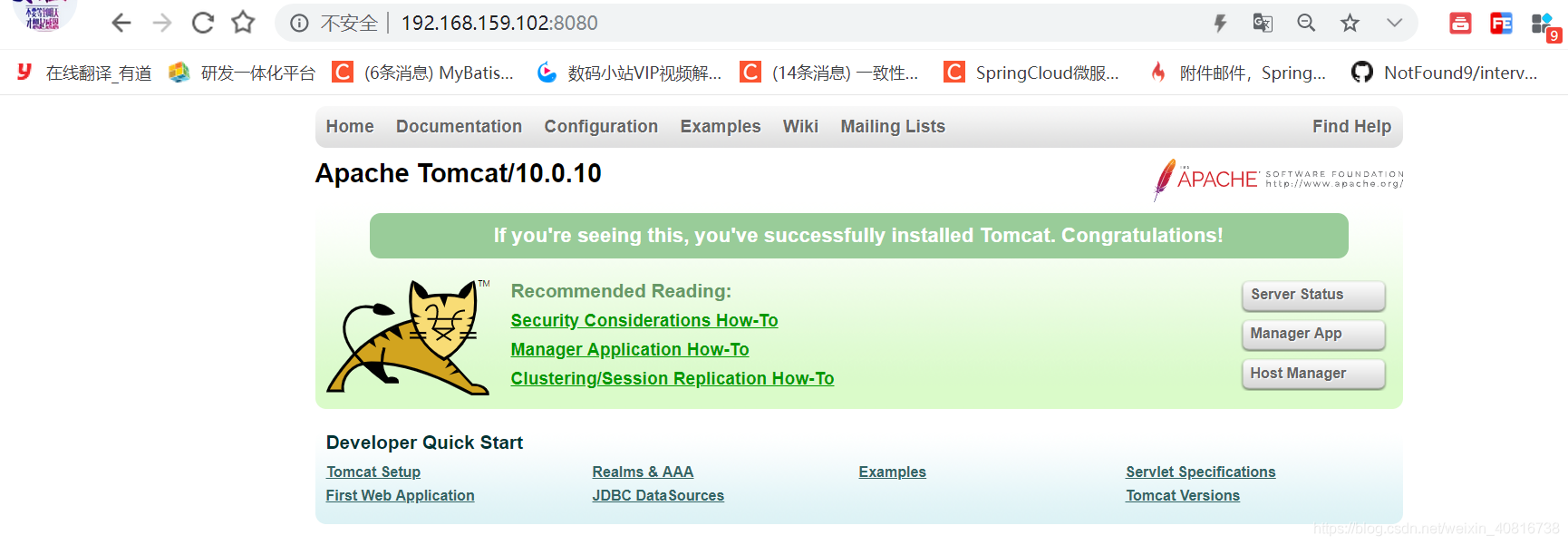Open Wiki in the Tomcat nav
This screenshot has width=1568, height=545.
(x=800, y=126)
